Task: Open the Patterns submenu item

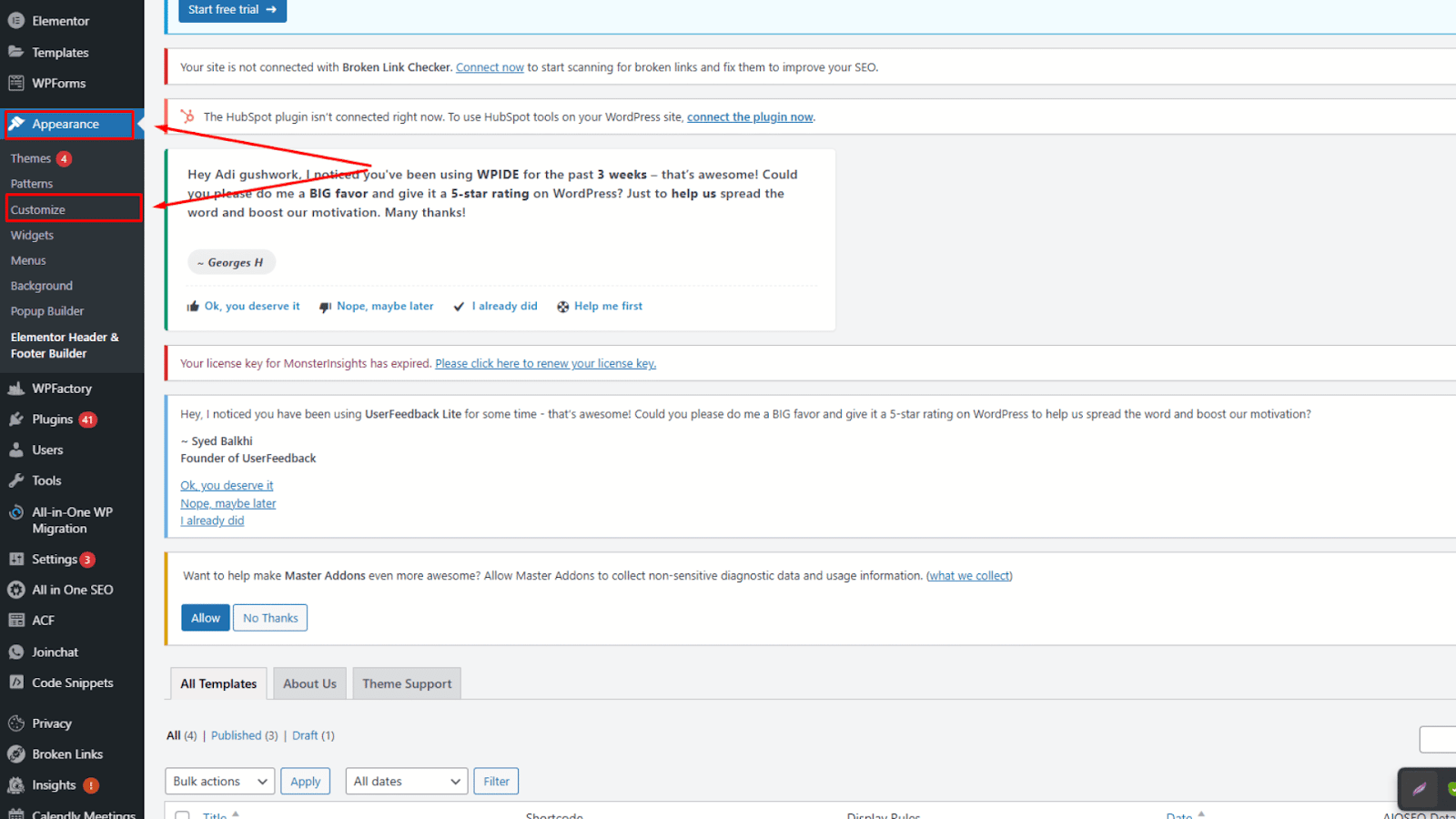Action: (32, 184)
